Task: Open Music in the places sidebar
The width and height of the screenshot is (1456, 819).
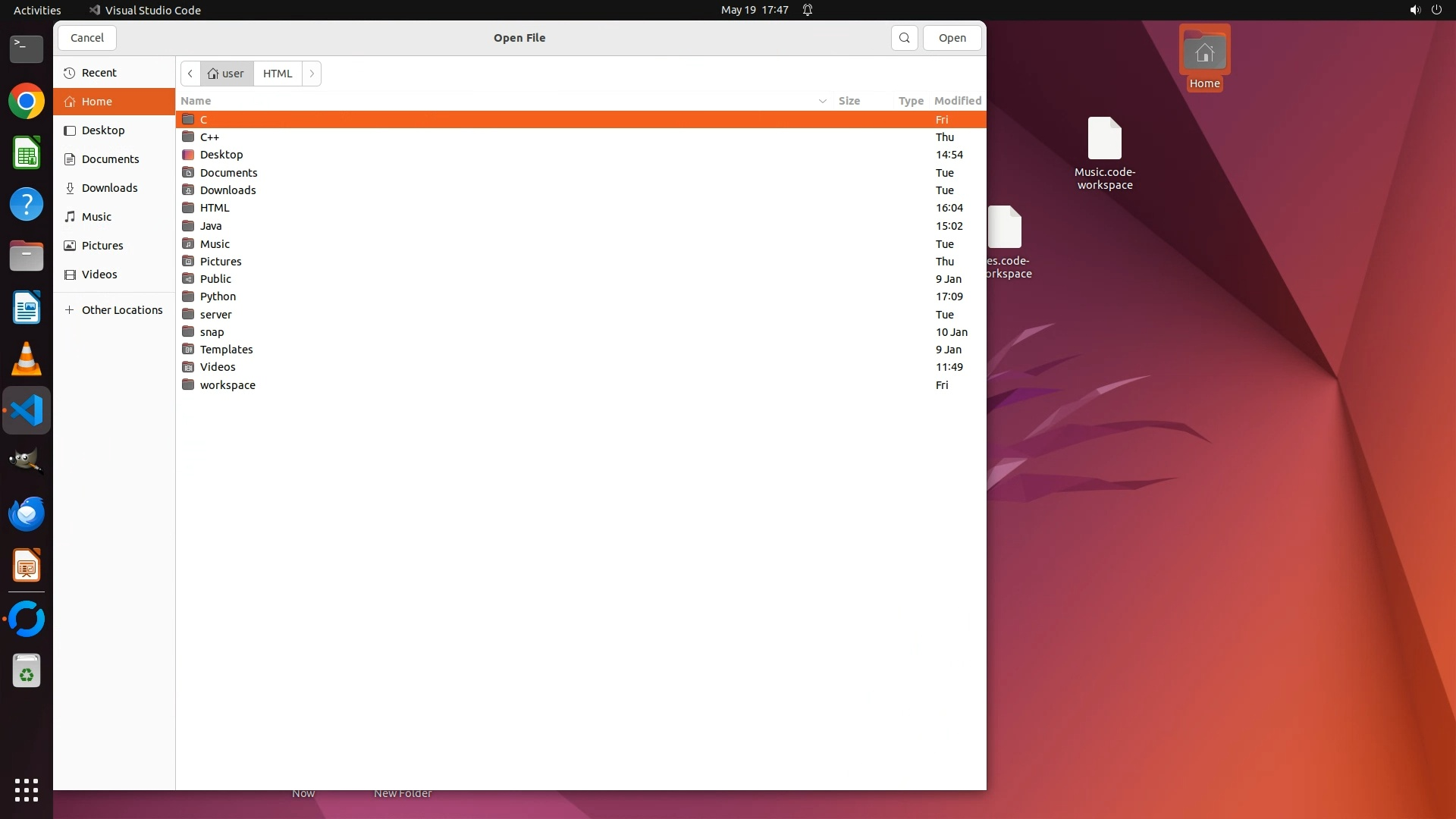Action: (96, 217)
